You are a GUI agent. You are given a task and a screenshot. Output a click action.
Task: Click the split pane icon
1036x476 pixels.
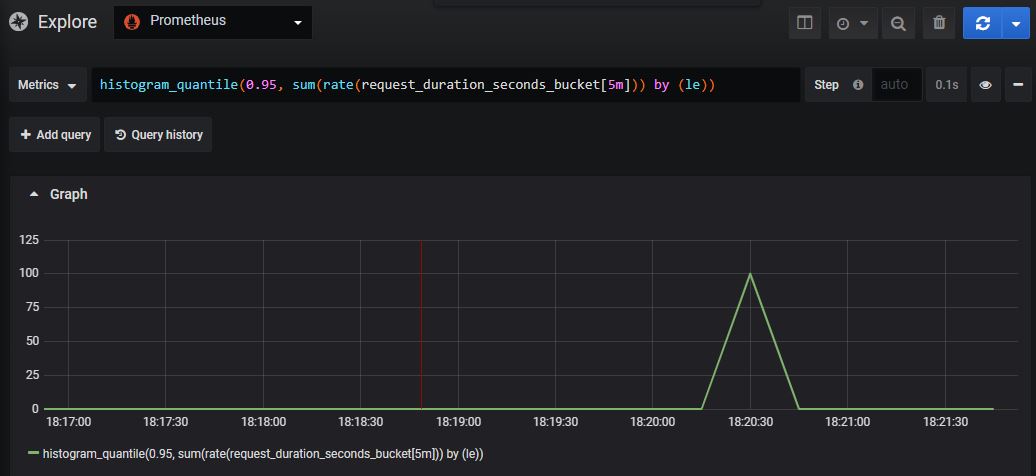click(804, 23)
